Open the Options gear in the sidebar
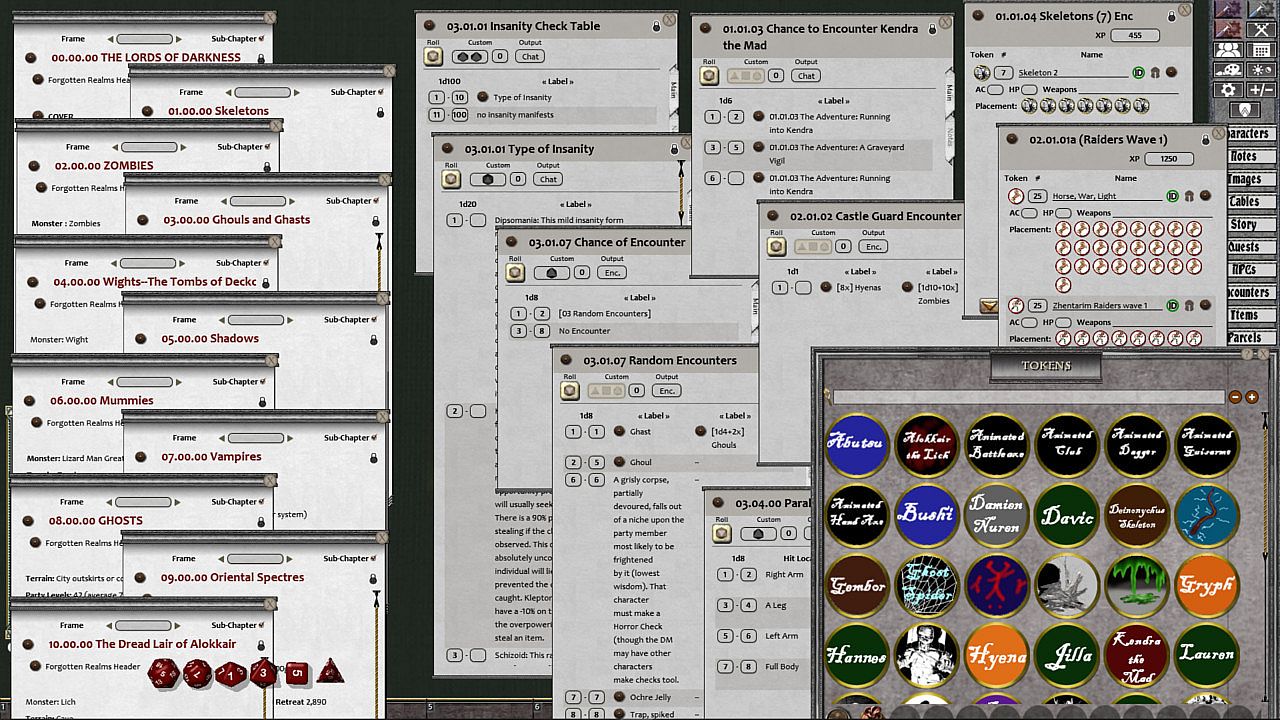Image resolution: width=1280 pixels, height=720 pixels. click(x=1229, y=90)
